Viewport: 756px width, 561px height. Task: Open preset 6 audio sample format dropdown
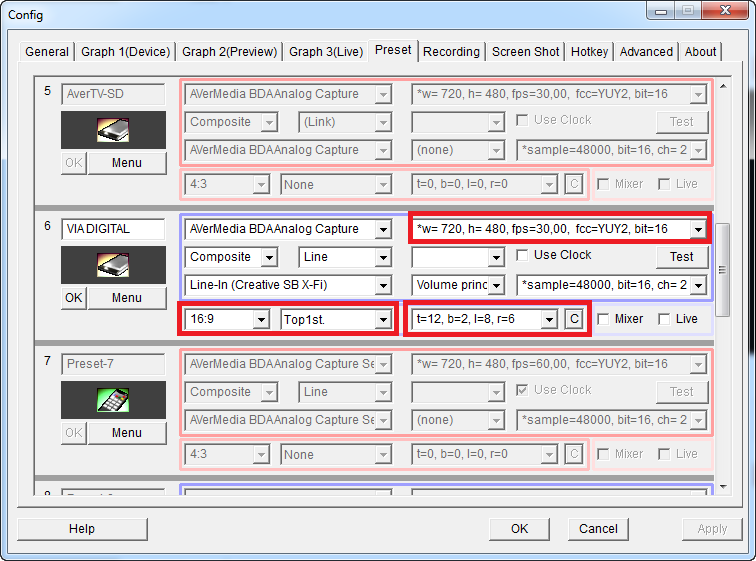click(611, 285)
